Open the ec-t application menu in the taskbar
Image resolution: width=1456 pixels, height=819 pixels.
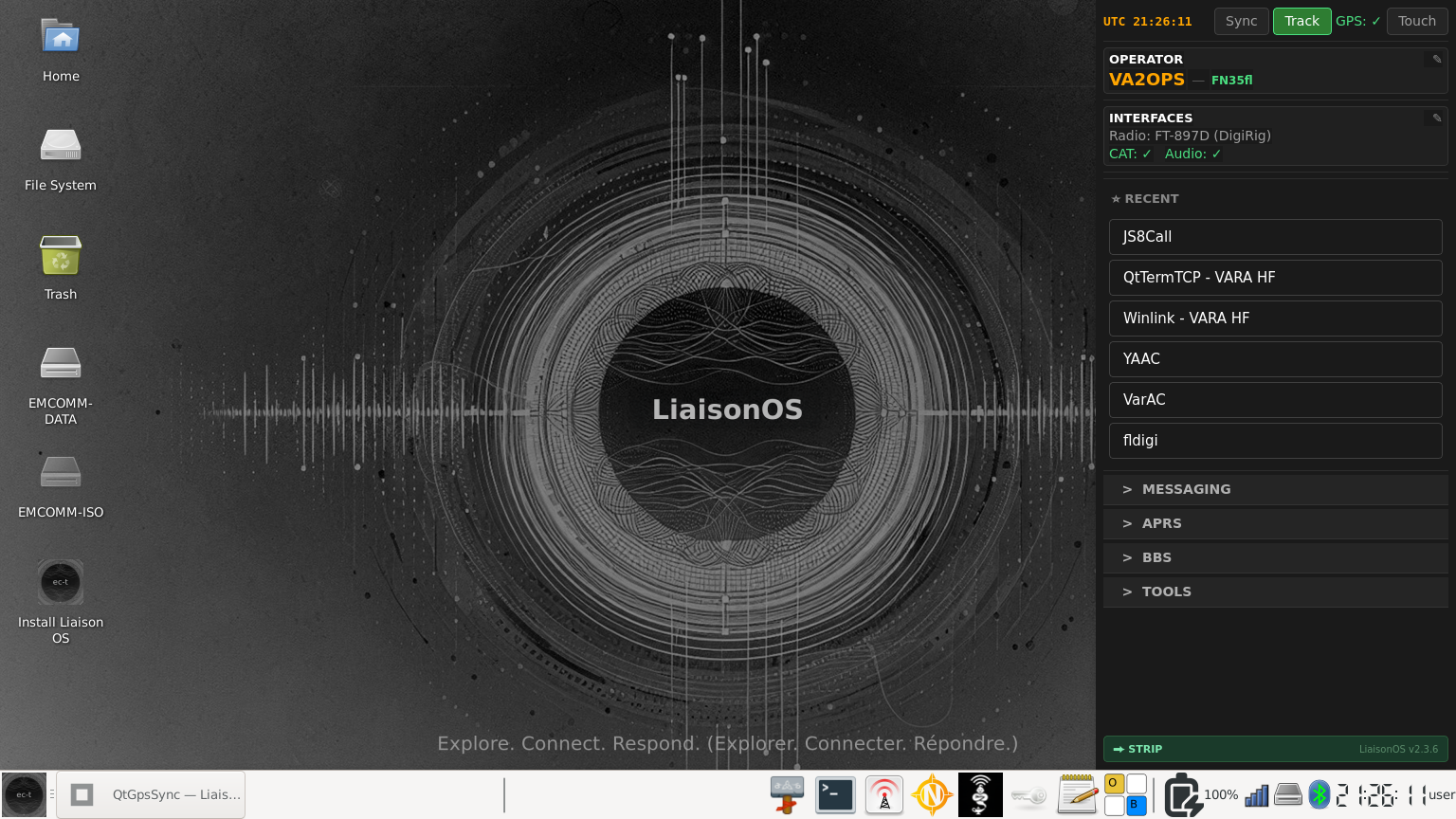coord(24,794)
